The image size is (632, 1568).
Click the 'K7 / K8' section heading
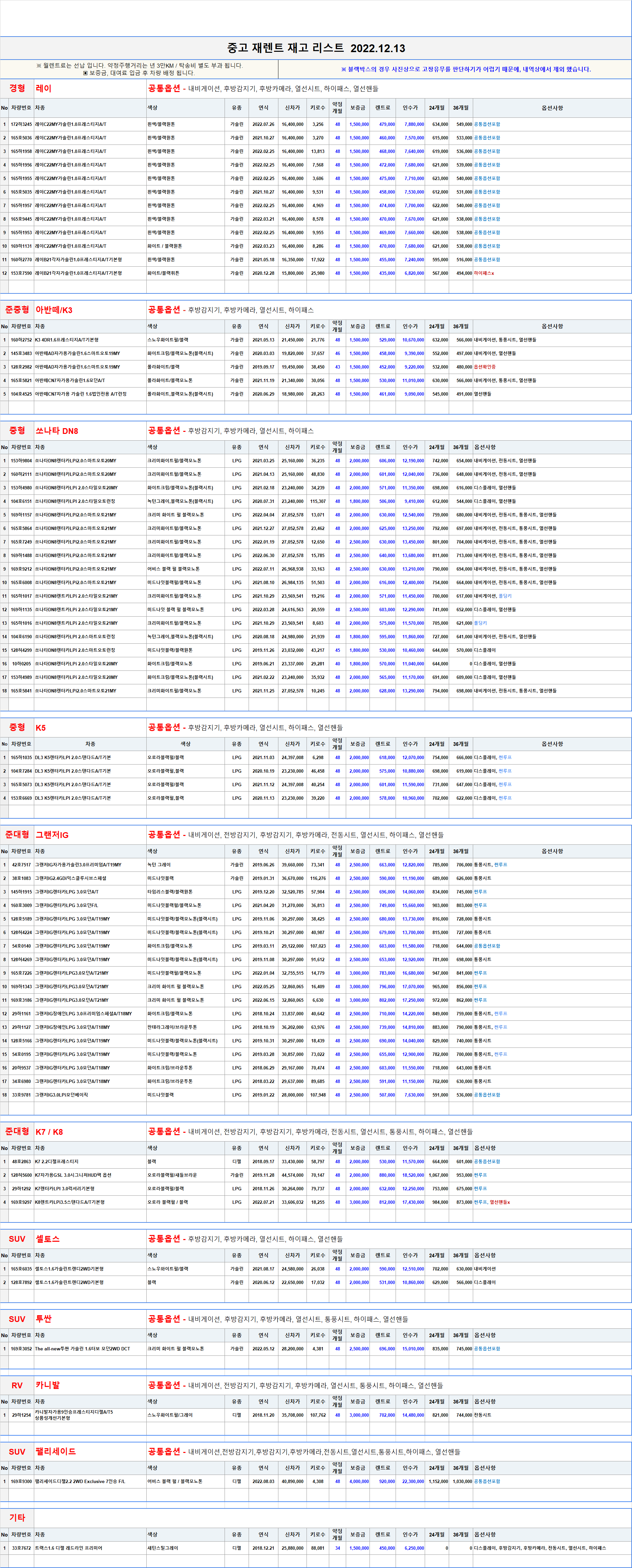pyautogui.click(x=49, y=1131)
